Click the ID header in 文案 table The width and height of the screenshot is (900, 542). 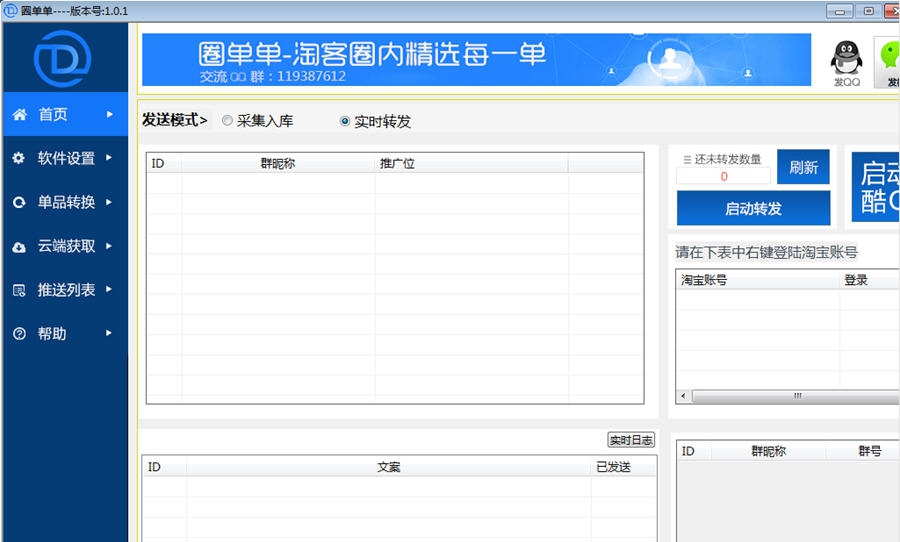click(165, 467)
